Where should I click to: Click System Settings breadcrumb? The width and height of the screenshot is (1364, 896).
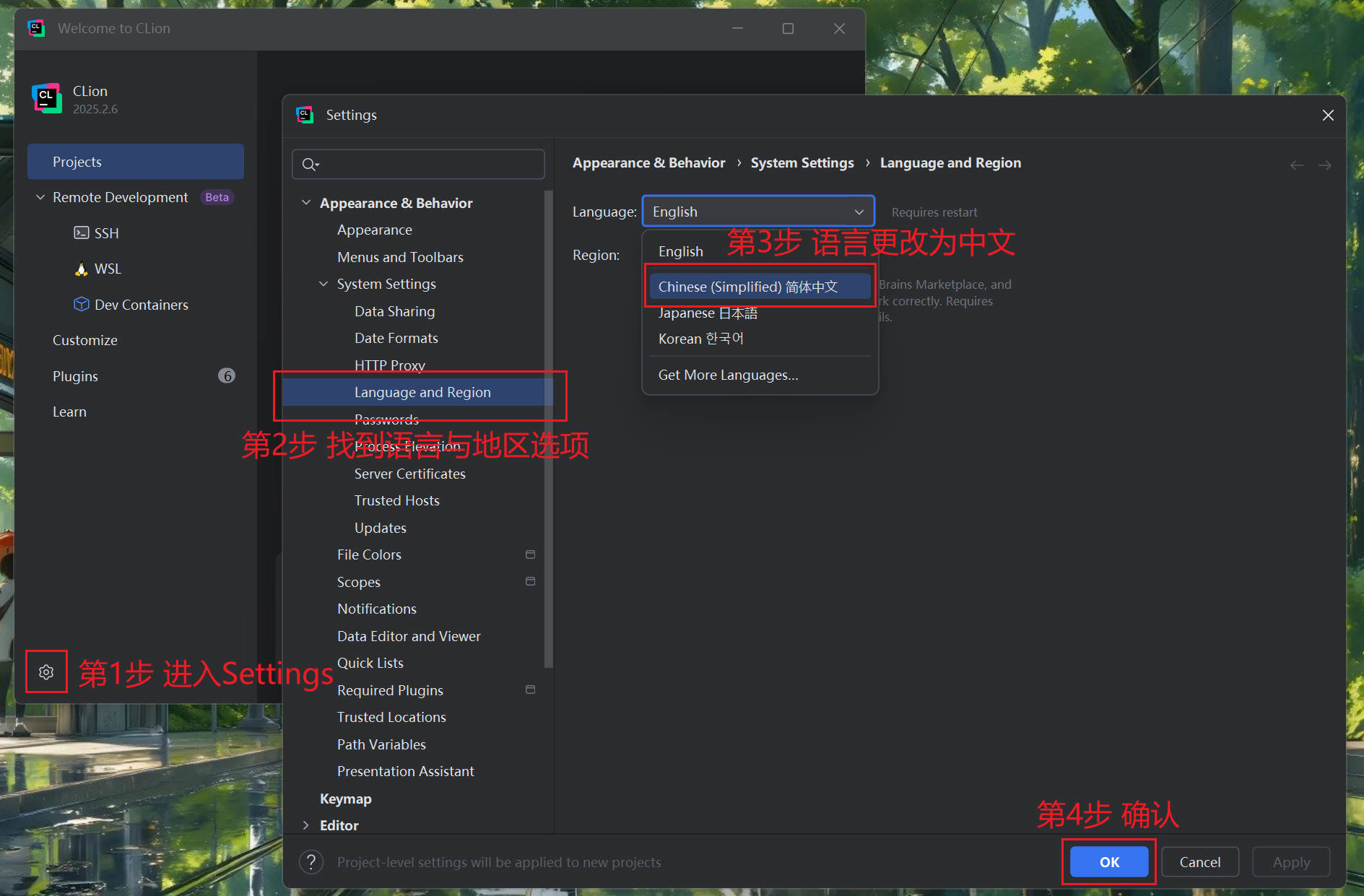(x=802, y=163)
